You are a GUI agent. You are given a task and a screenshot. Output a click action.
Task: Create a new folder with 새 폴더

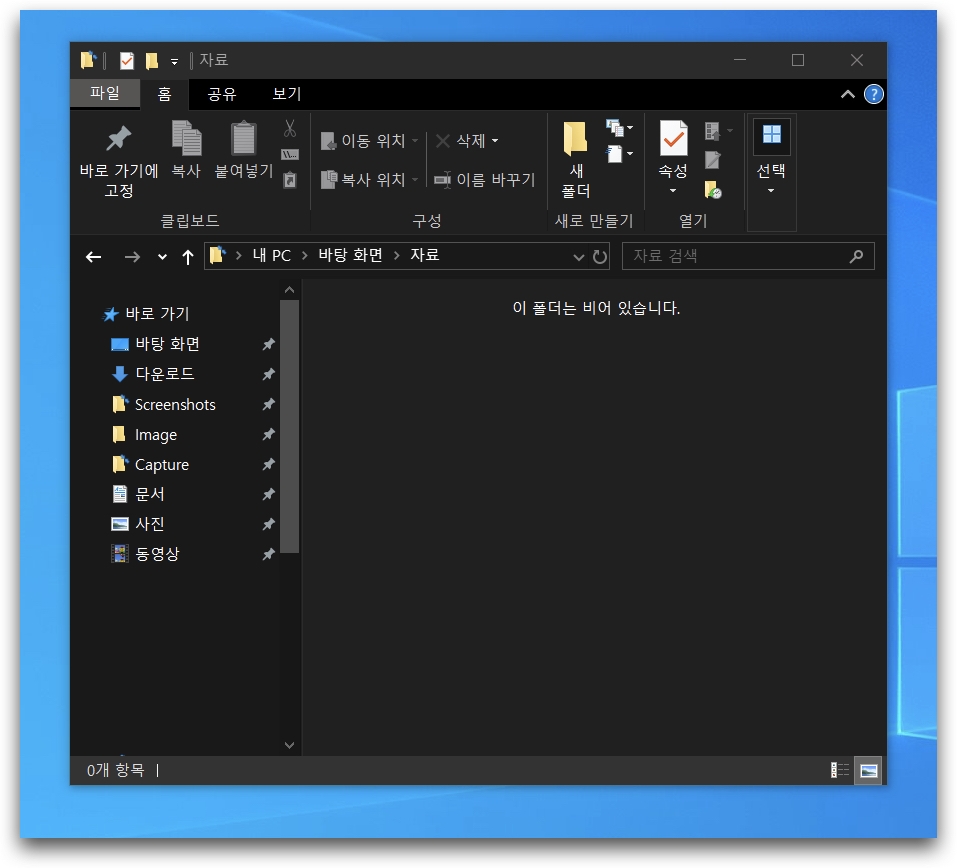pos(576,159)
